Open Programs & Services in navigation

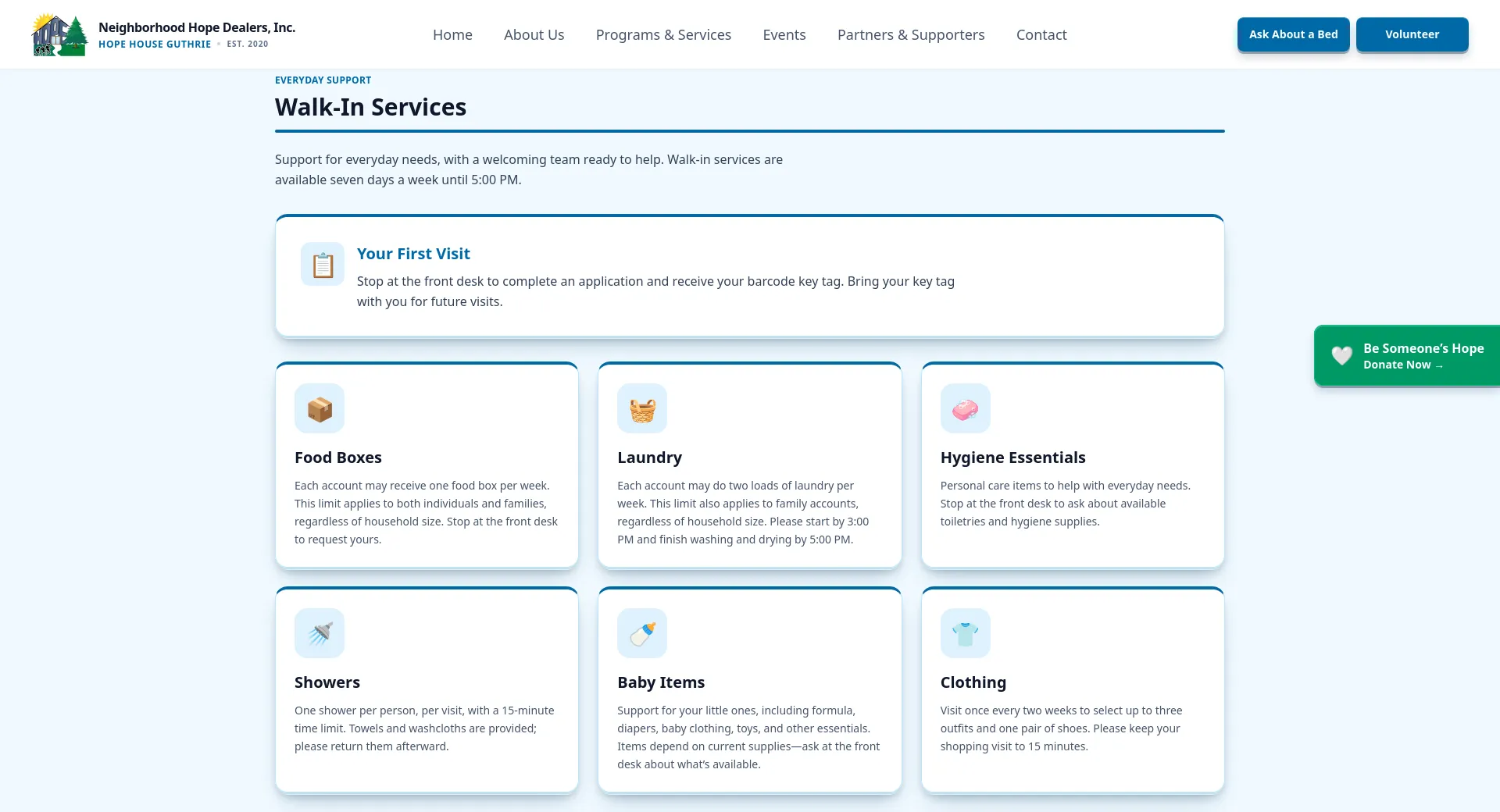pyautogui.click(x=664, y=34)
